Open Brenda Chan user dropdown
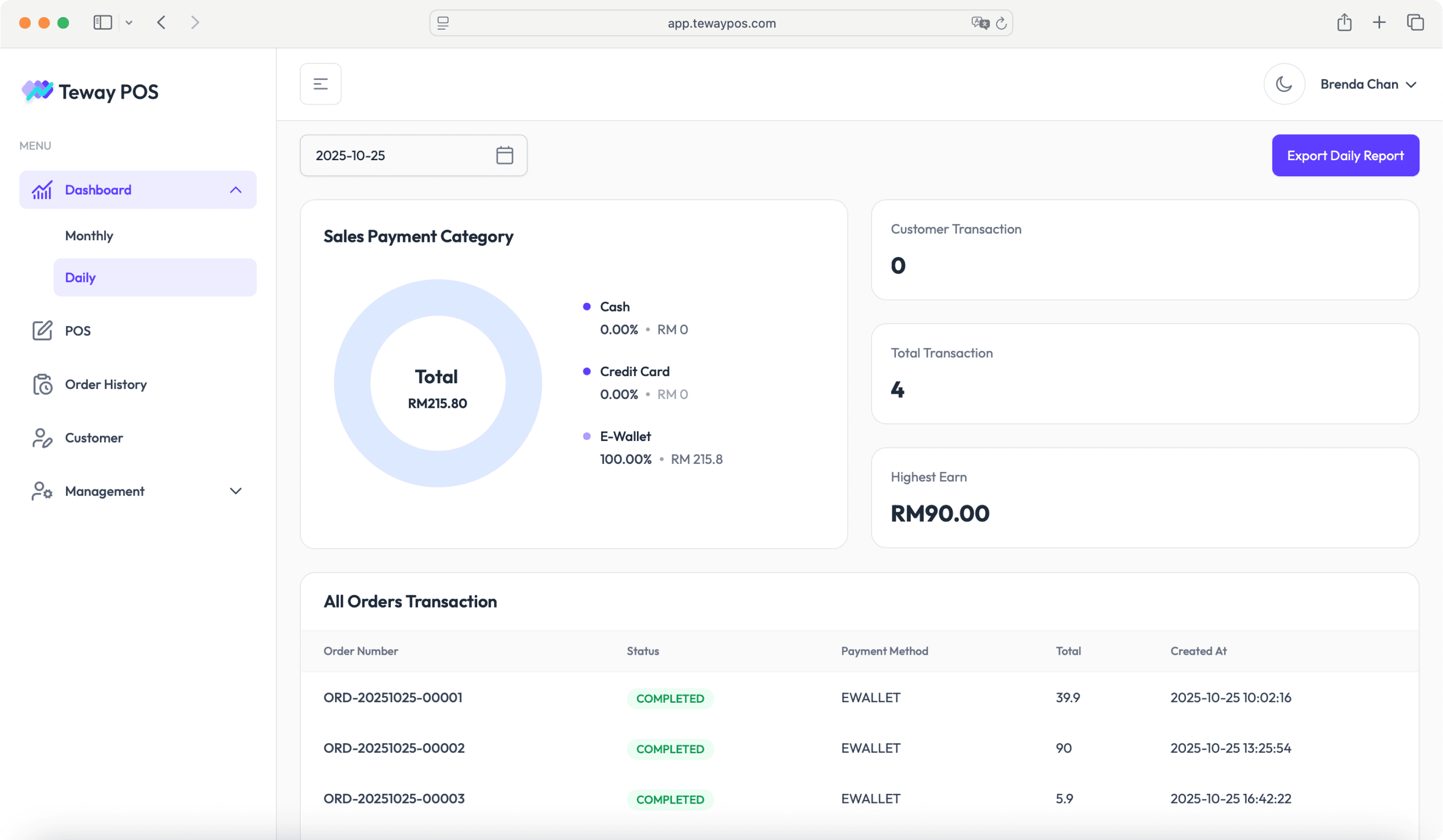1443x840 pixels. click(x=1368, y=84)
